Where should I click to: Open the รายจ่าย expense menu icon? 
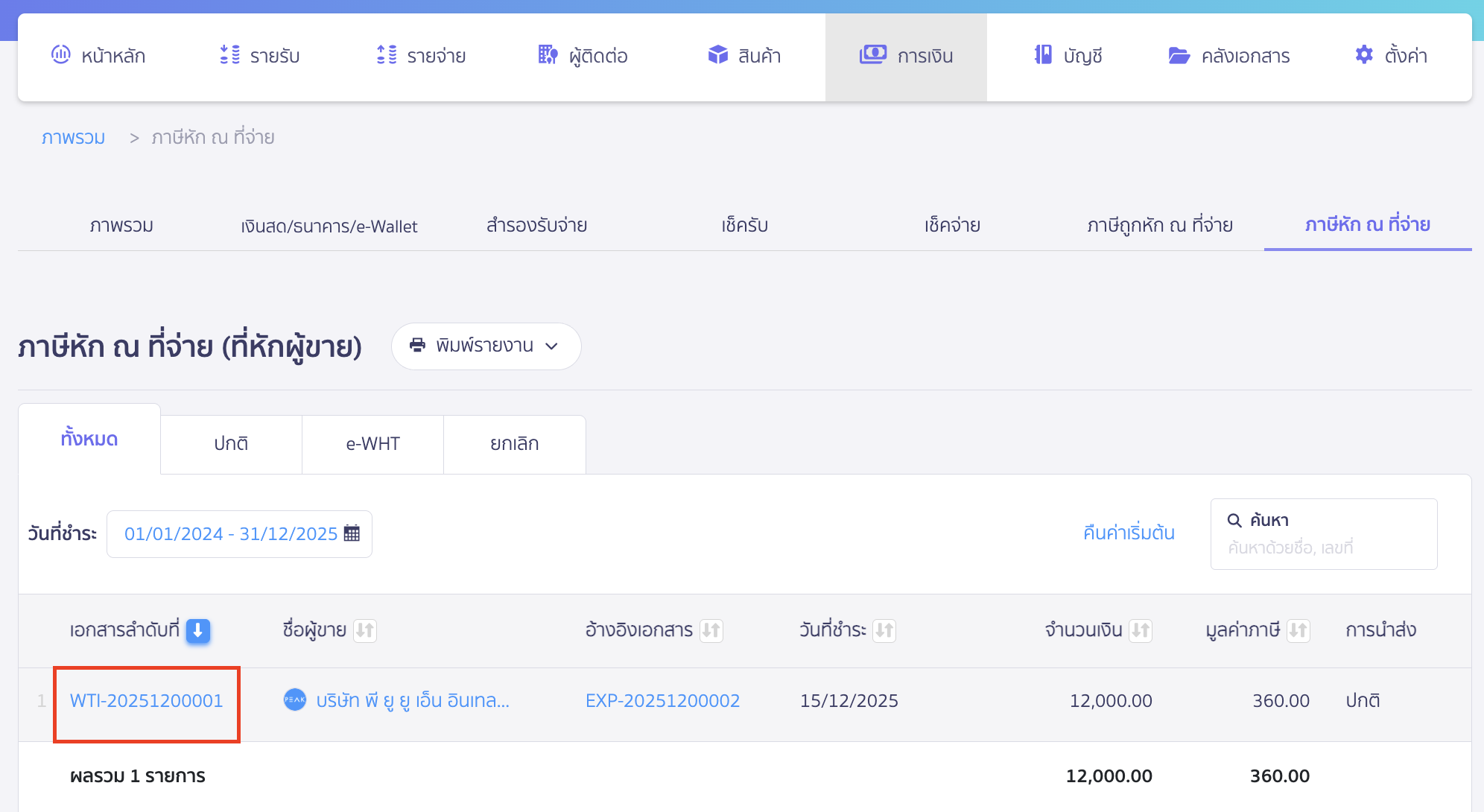click(387, 54)
